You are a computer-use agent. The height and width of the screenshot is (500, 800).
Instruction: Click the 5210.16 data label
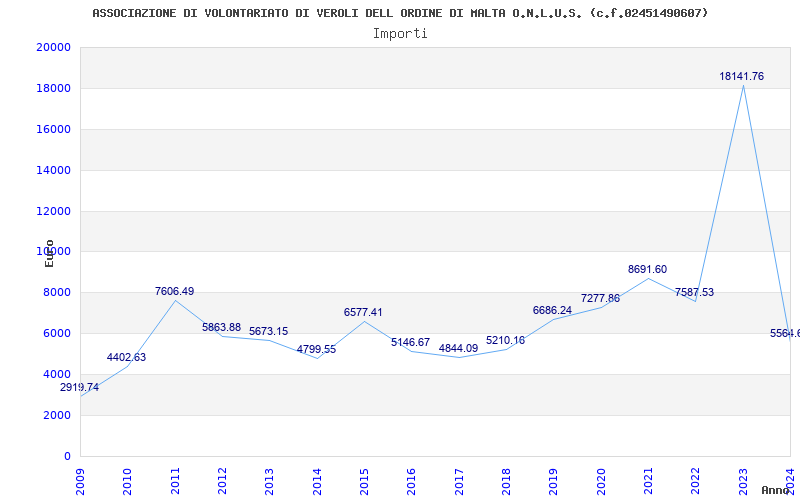pos(505,340)
